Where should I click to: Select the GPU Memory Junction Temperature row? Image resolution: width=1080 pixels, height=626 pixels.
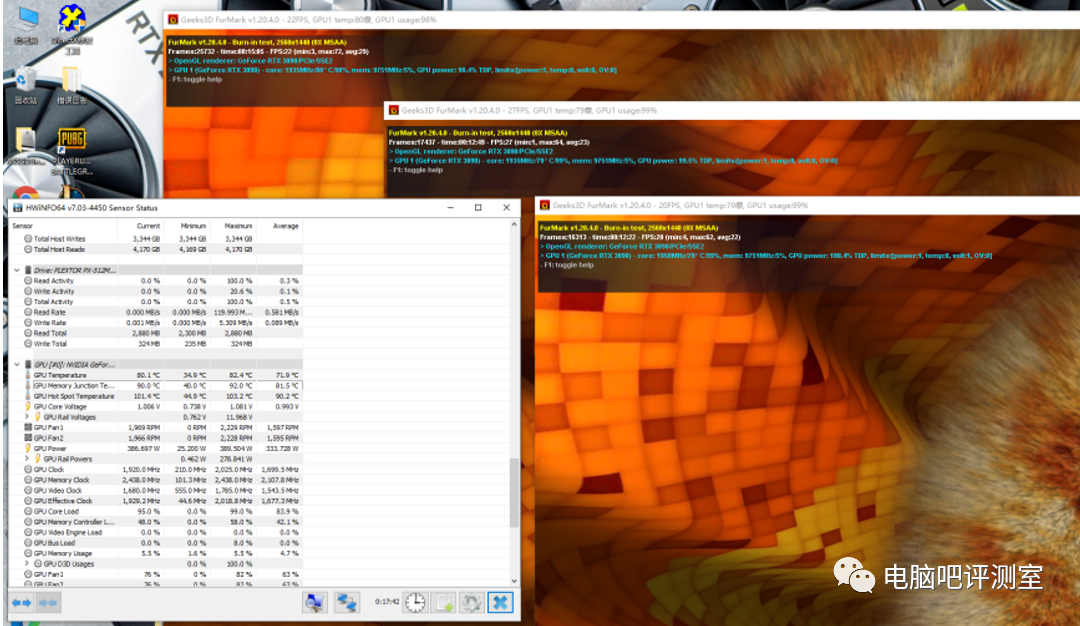coord(156,386)
